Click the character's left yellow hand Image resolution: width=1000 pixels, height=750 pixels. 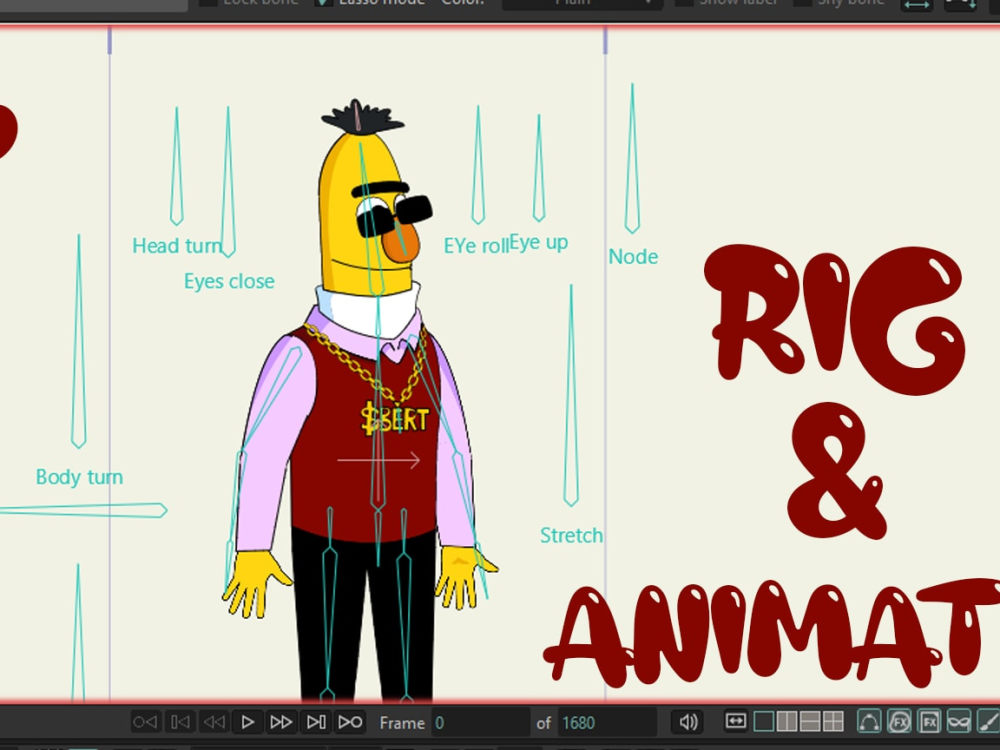point(255,585)
